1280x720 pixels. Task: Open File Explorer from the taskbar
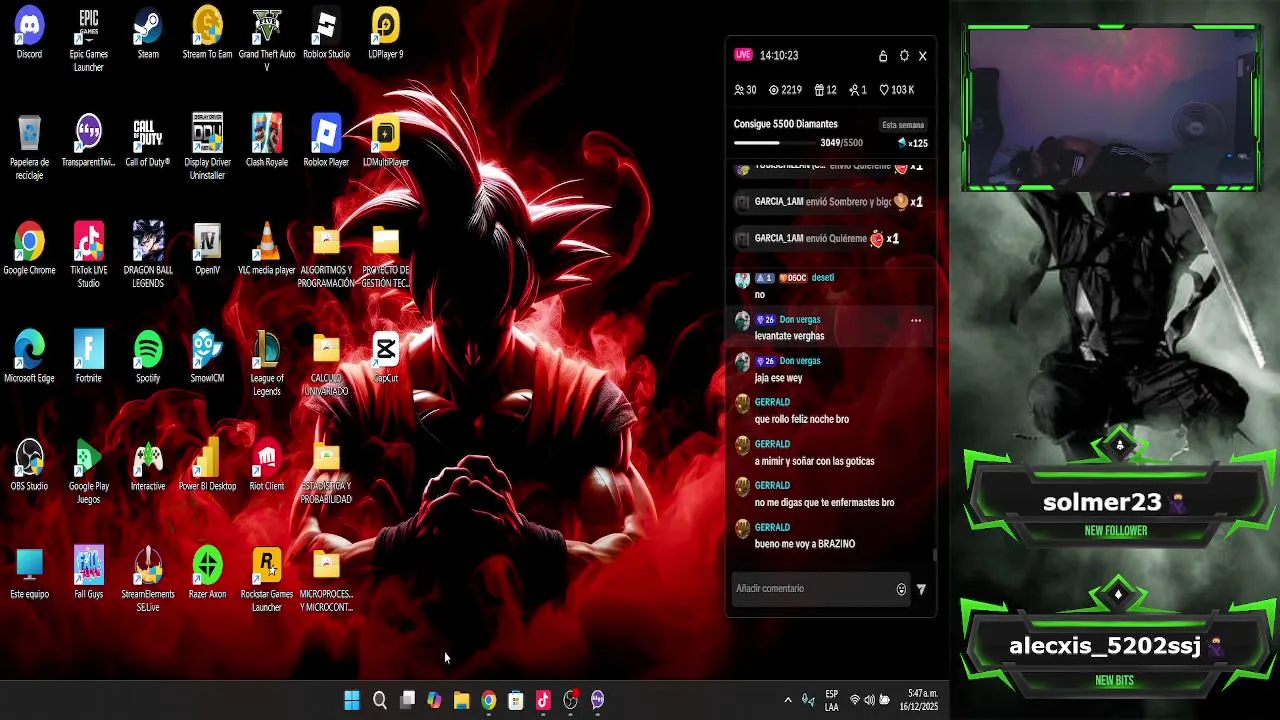(461, 701)
